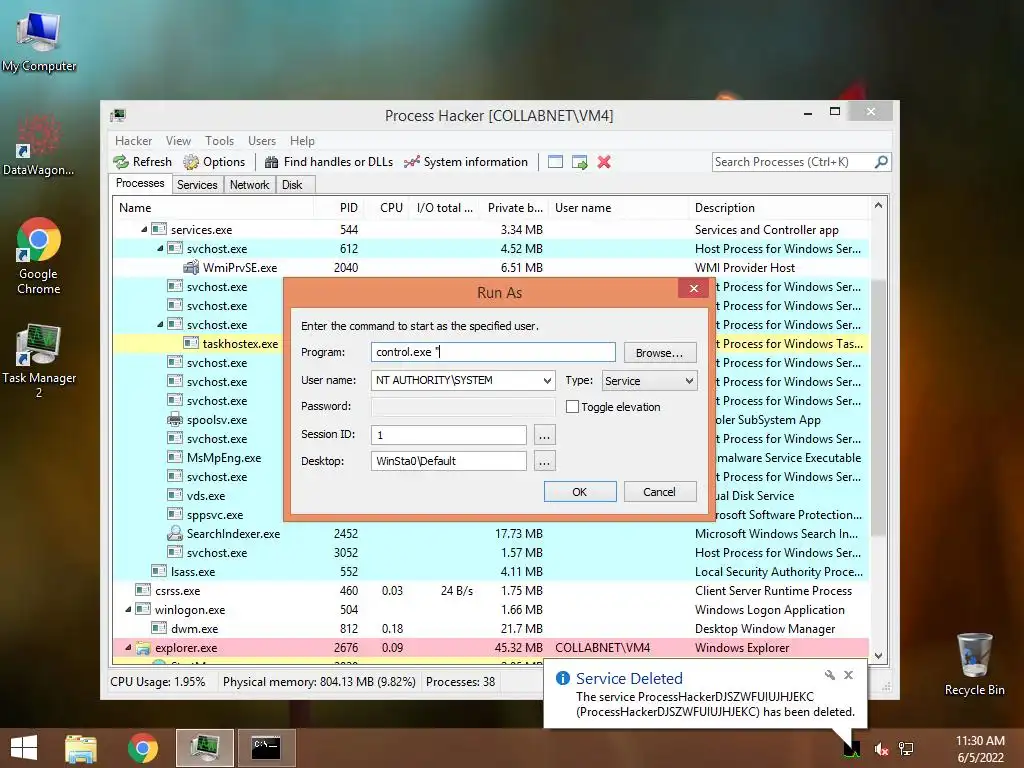Collapse svchost.exe PID 612 node

160,249
